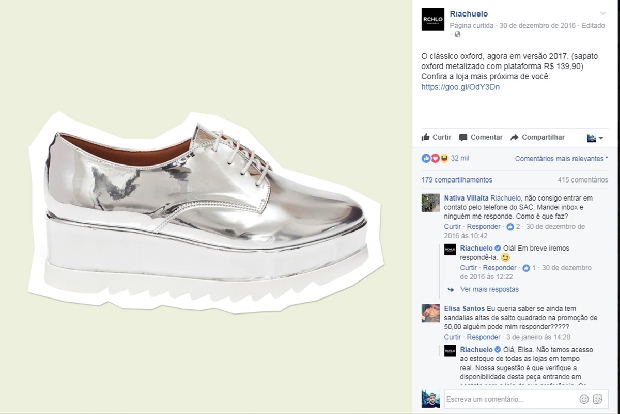620x414 pixels.
Task: Click the Compartilhar arrow icon
Action: (514, 138)
